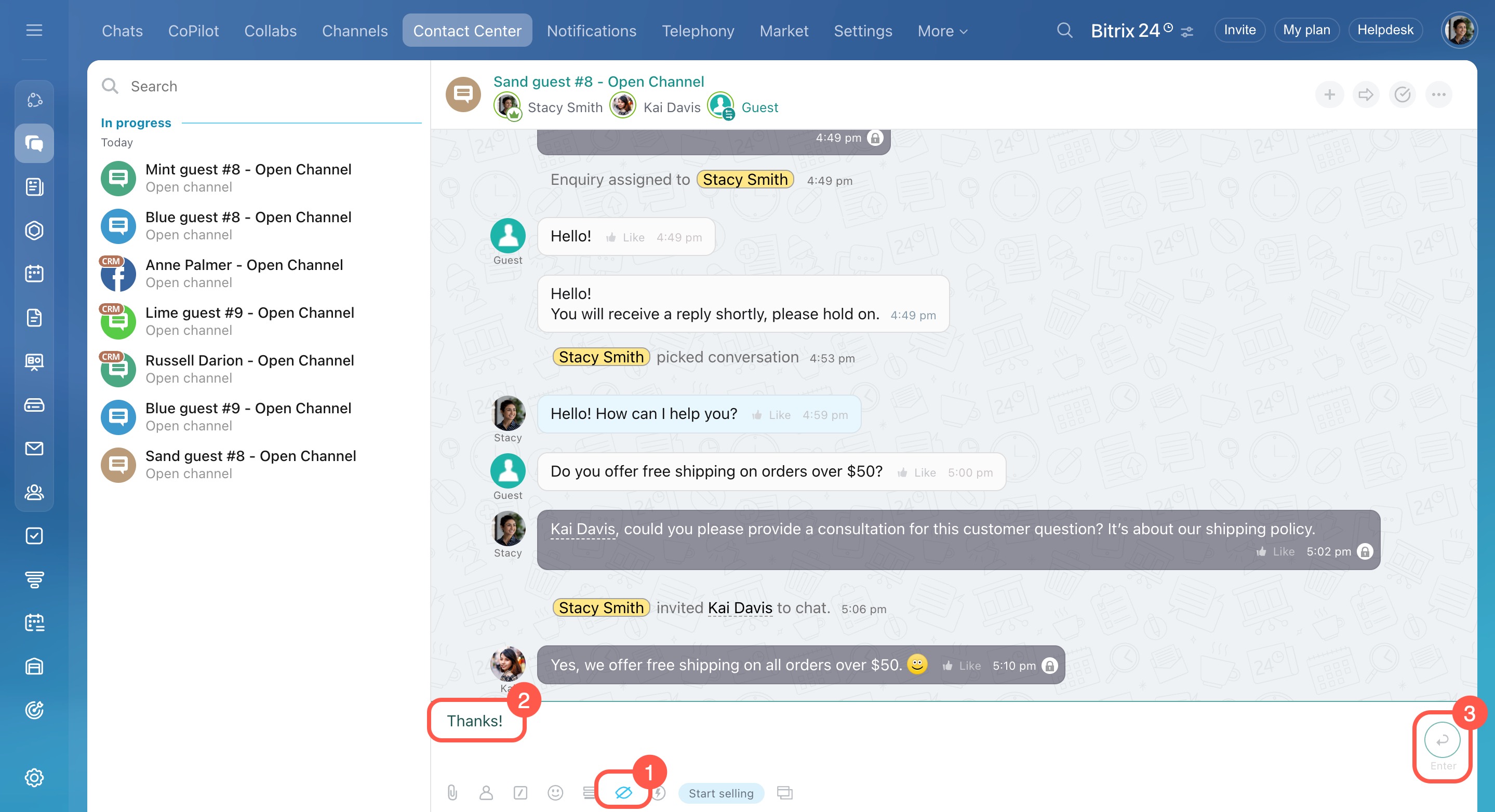Open the user profile avatar top right
This screenshot has height=812, width=1495.
[1459, 30]
